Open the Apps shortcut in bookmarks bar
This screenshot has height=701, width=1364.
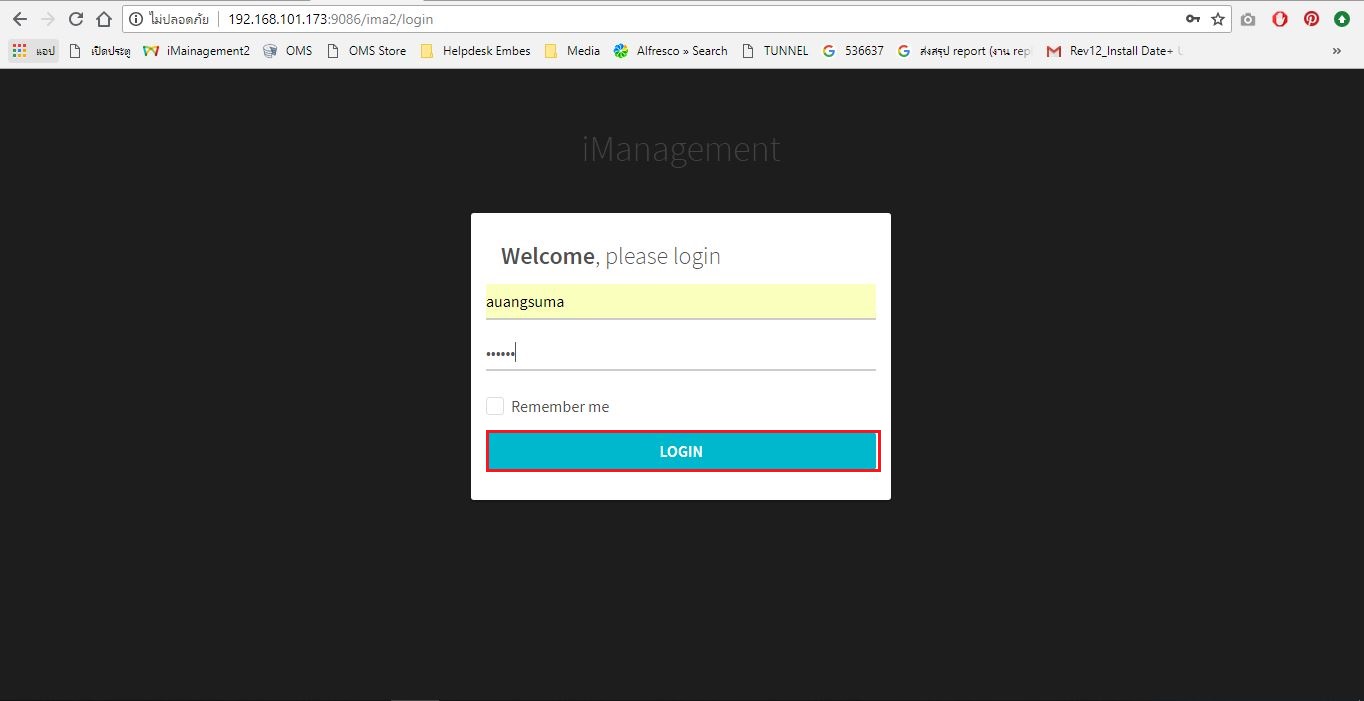34,51
